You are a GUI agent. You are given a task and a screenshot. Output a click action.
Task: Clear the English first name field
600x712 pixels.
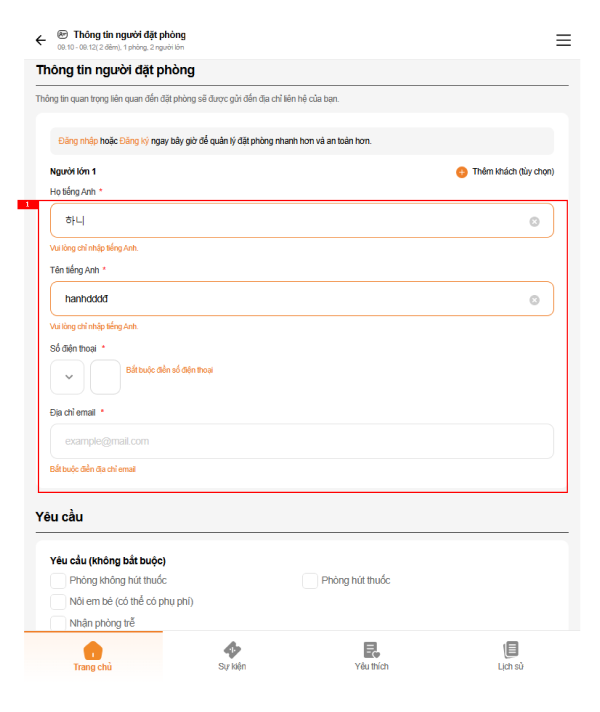534,299
